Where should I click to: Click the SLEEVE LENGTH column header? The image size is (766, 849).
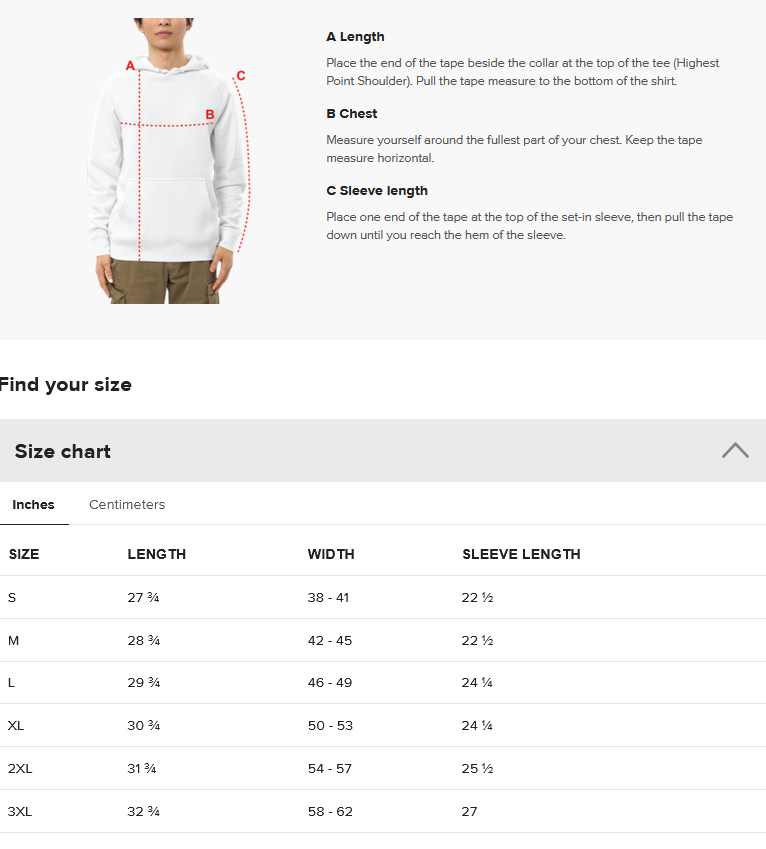click(521, 554)
